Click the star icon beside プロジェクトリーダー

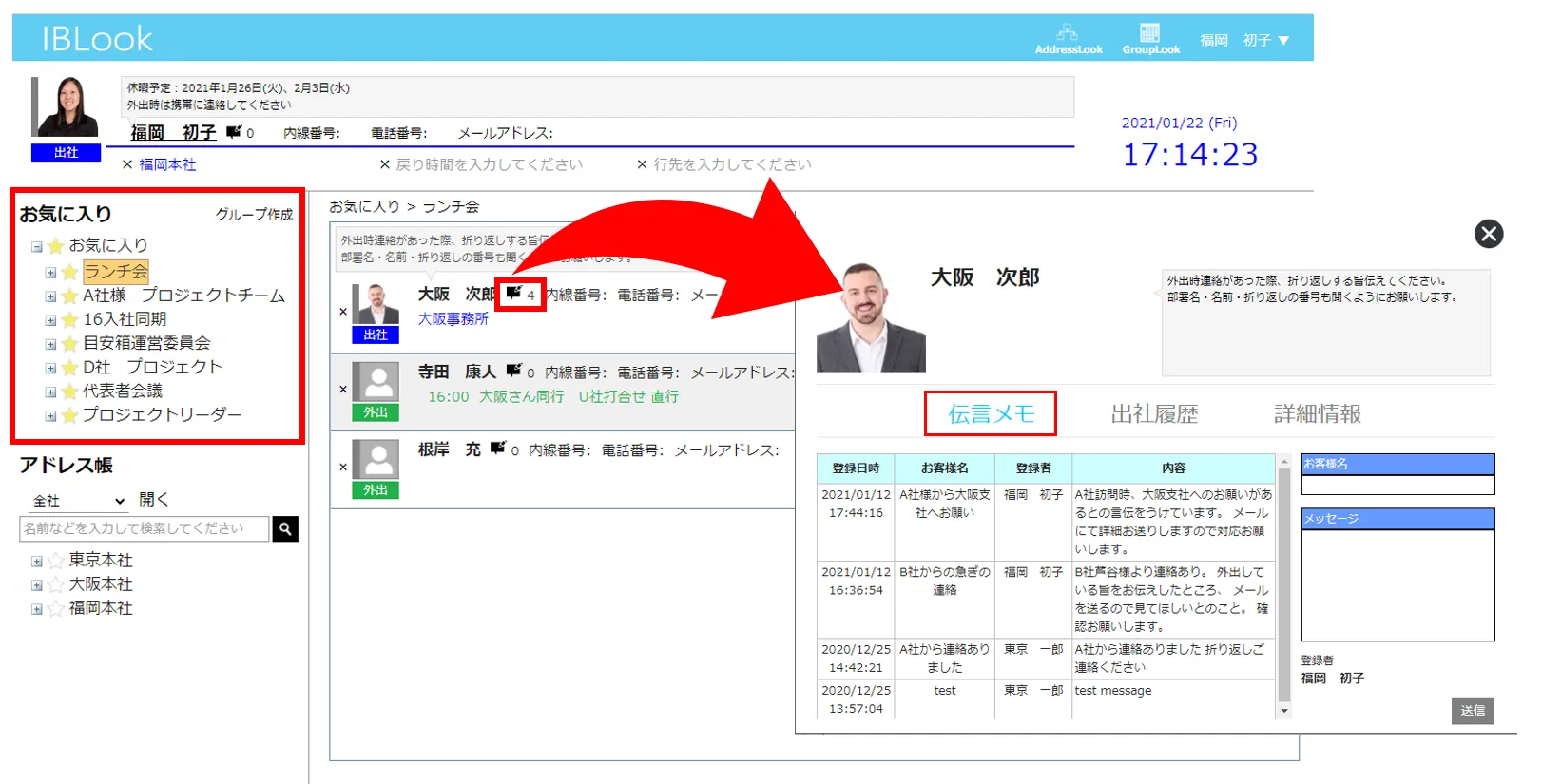(x=69, y=415)
